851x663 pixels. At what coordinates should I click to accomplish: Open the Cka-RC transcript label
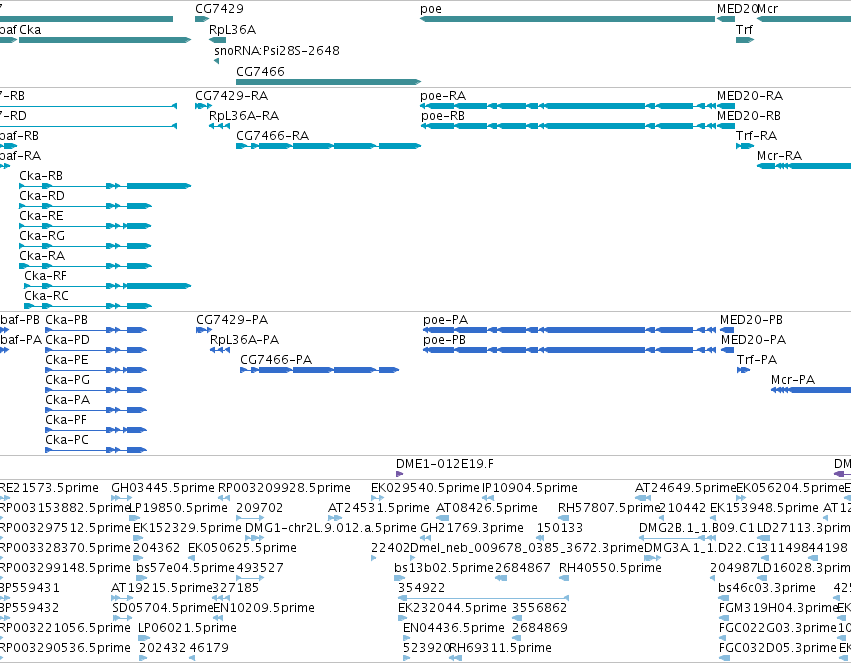click(46, 296)
